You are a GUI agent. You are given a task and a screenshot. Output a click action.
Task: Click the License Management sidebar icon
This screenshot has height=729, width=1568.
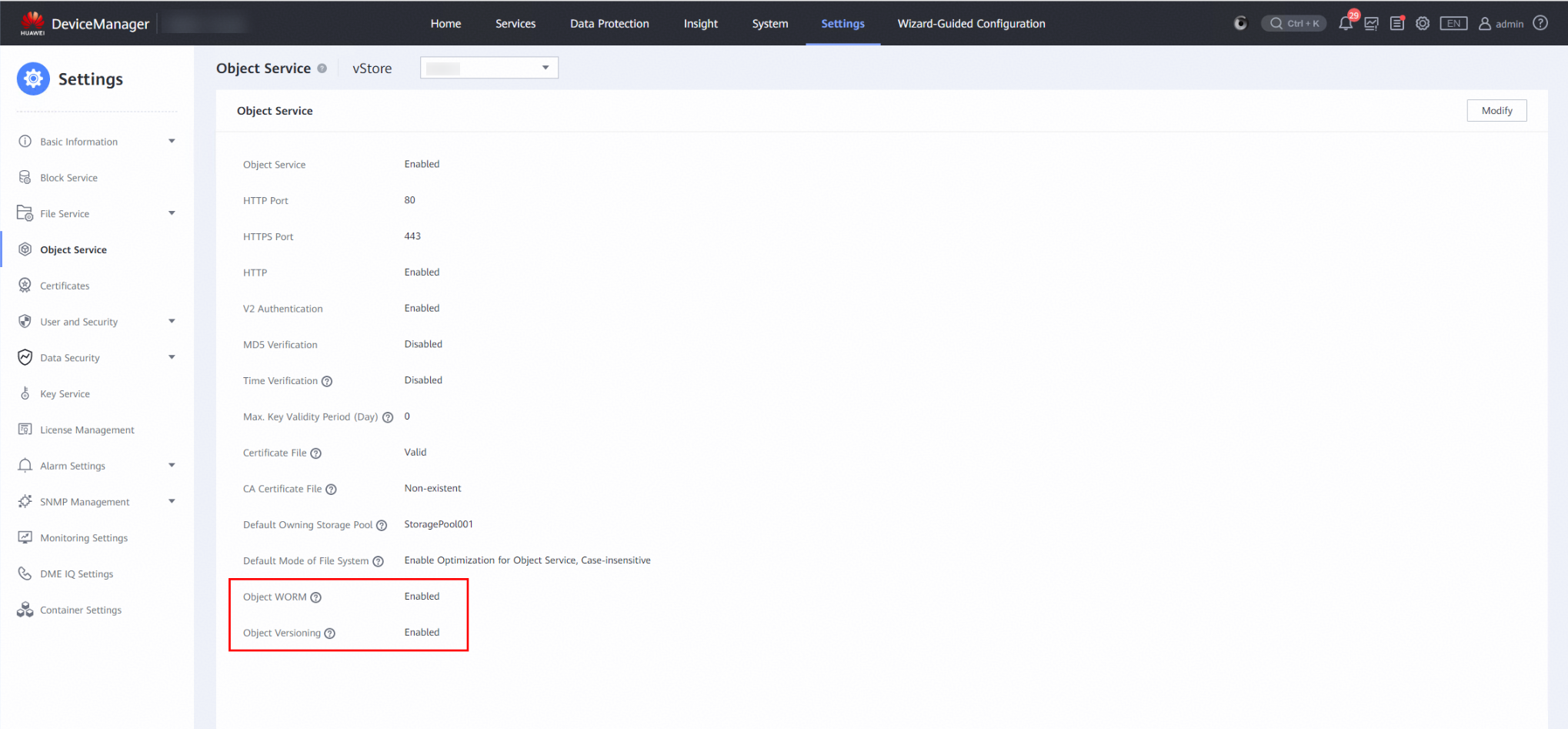point(25,430)
